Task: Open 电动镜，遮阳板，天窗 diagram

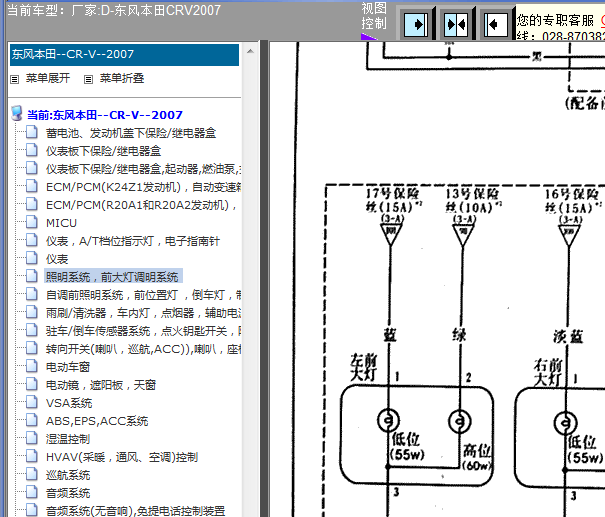Action: tap(101, 385)
